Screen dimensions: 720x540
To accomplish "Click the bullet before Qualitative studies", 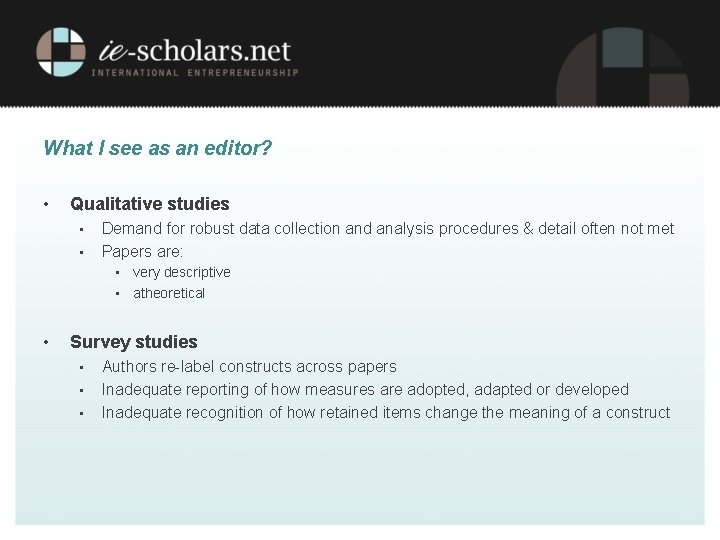I will 47,204.
